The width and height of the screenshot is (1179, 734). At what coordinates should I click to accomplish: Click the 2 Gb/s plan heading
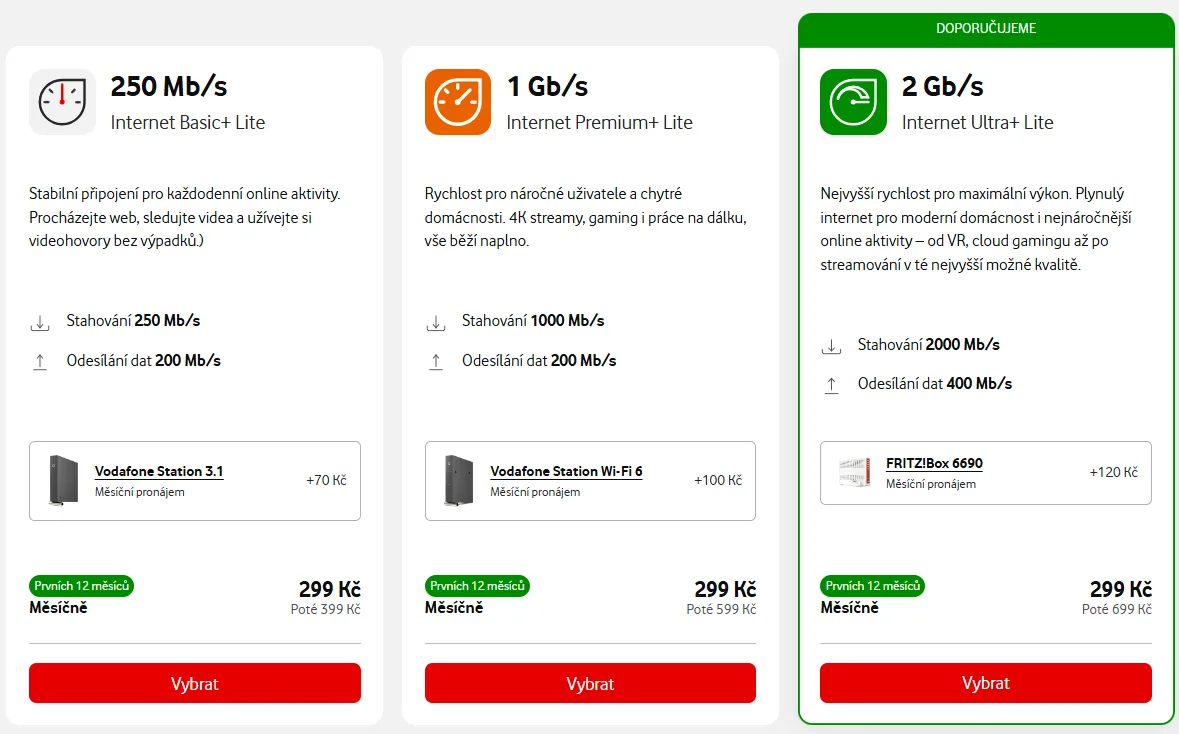(943, 86)
